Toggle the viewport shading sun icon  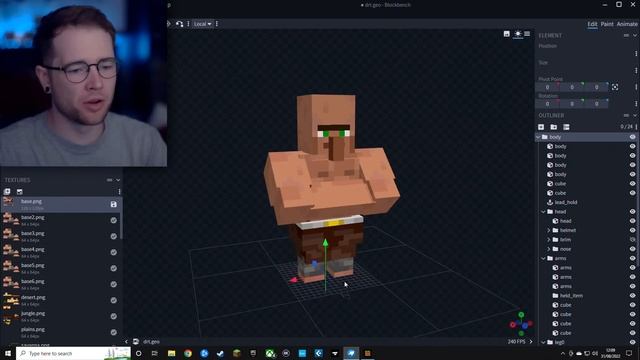click(x=518, y=34)
